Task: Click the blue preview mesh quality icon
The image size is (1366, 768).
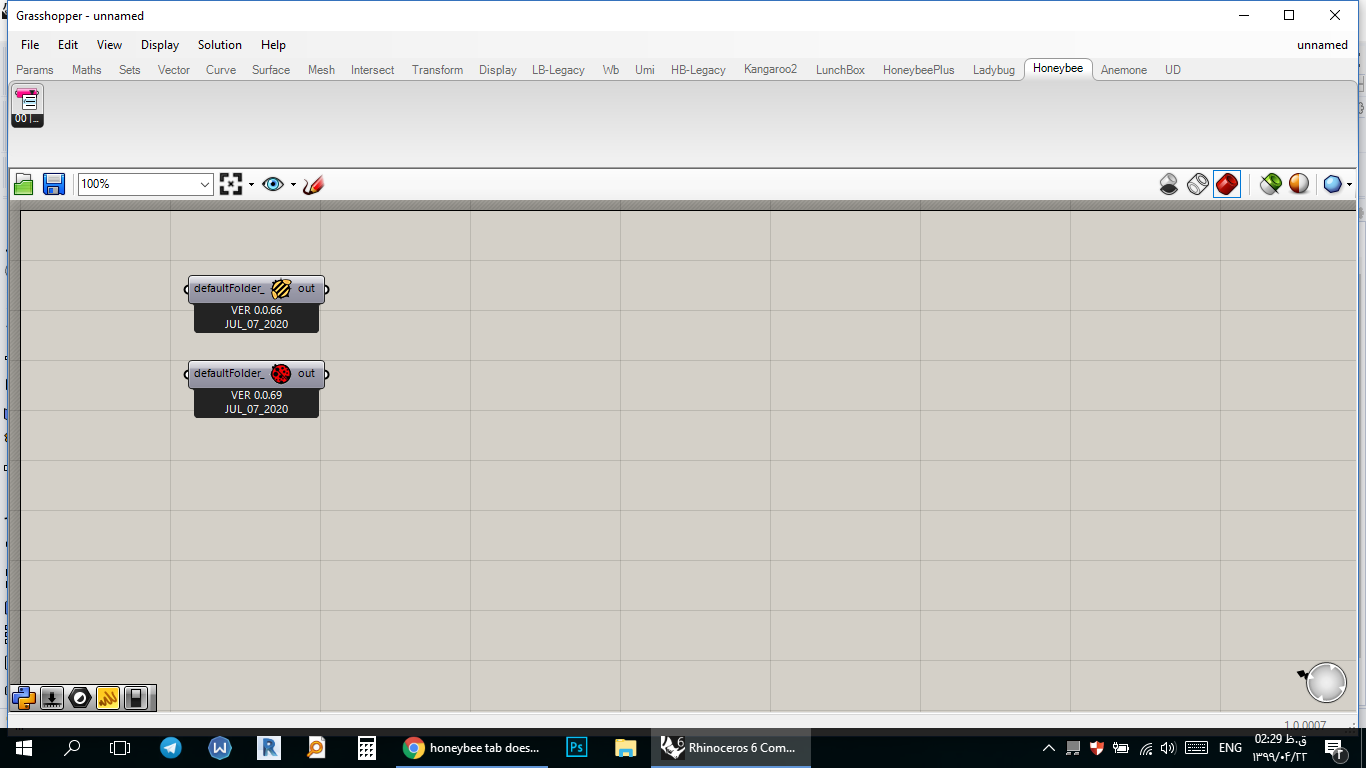Action: [x=1332, y=184]
